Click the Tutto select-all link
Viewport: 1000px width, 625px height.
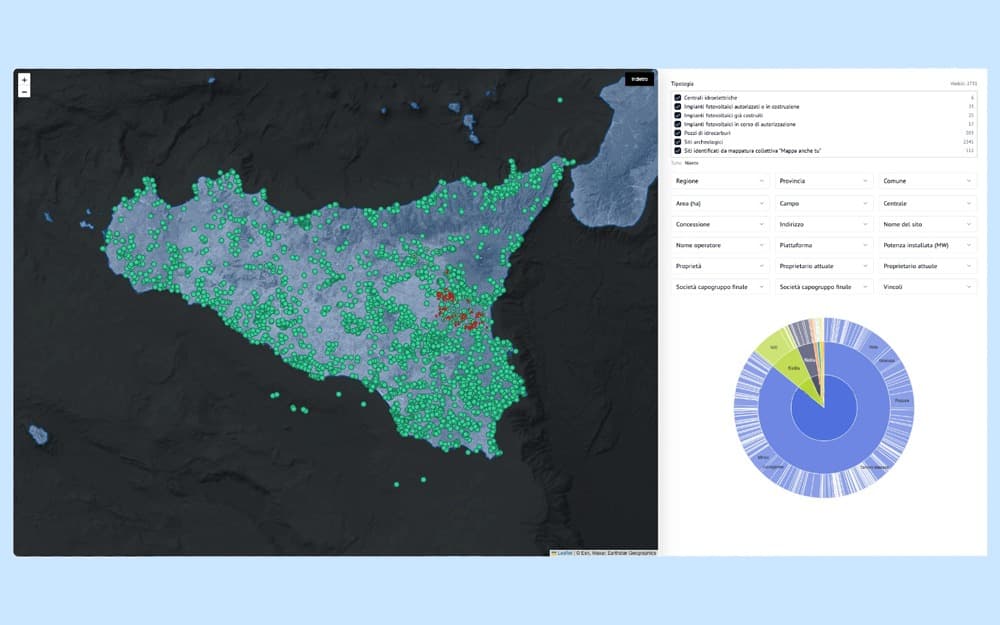coord(676,163)
